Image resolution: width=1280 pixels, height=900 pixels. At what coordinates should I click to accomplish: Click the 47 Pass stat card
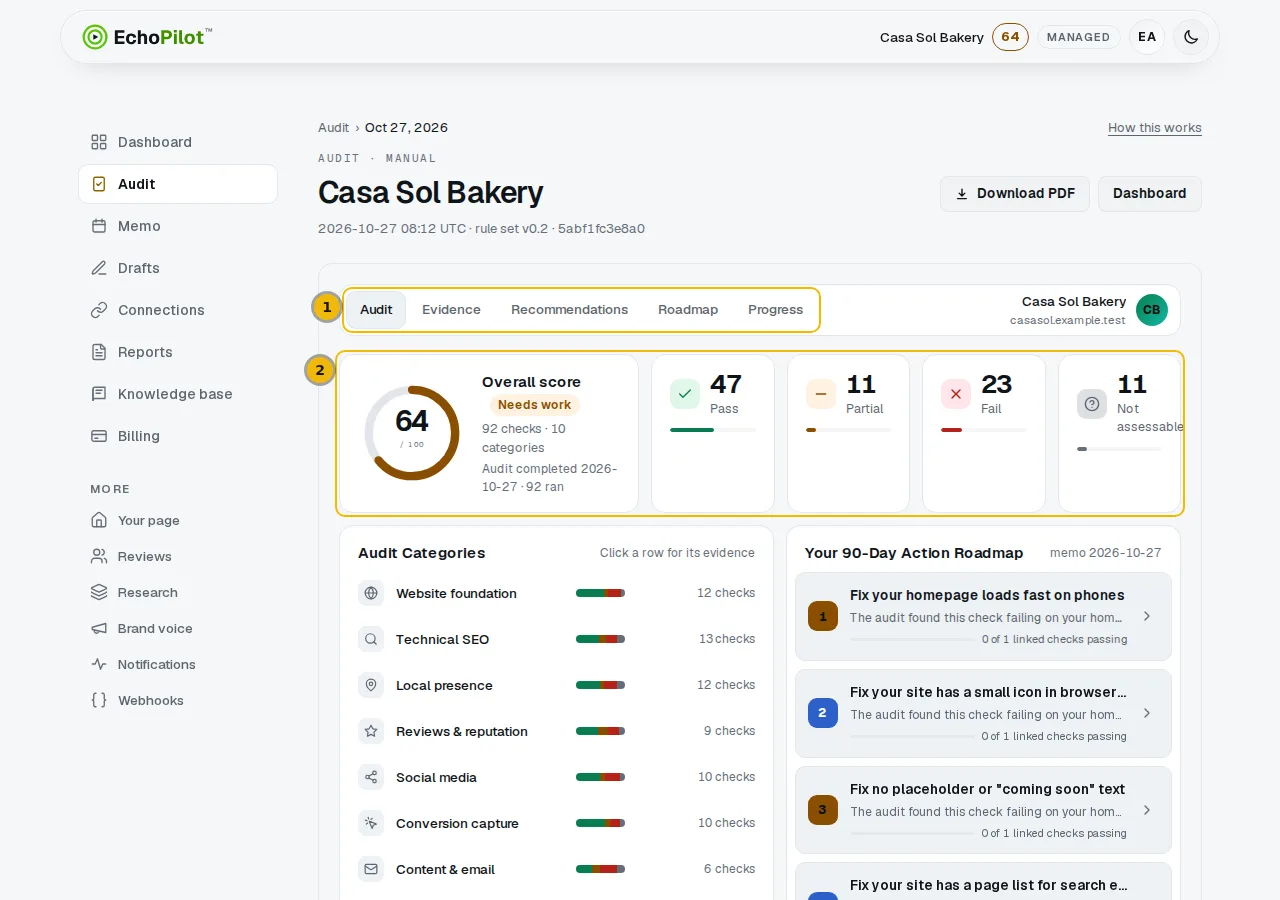coord(713,433)
